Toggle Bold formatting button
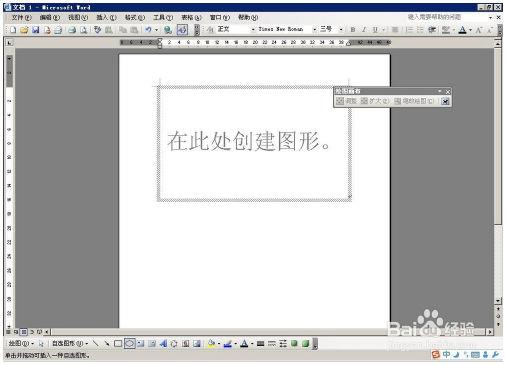Image resolution: width=506 pixels, height=365 pixels. point(353,30)
